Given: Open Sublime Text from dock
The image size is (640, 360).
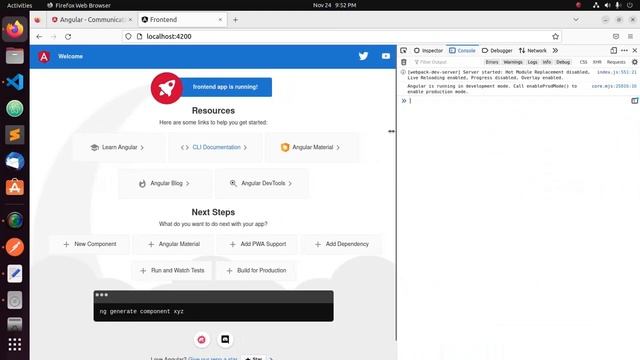Looking at the screenshot, I should point(15,135).
